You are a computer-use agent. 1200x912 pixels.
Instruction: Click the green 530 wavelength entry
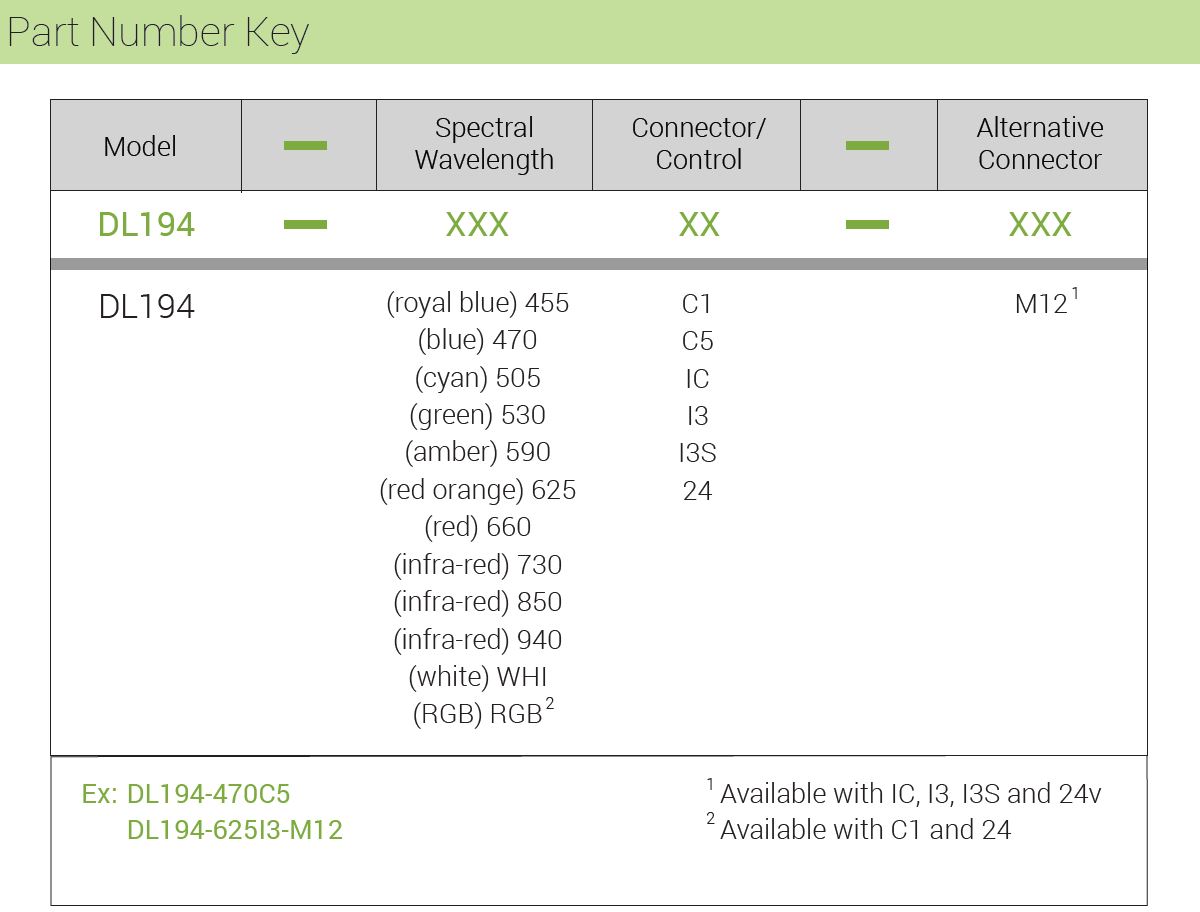point(477,415)
